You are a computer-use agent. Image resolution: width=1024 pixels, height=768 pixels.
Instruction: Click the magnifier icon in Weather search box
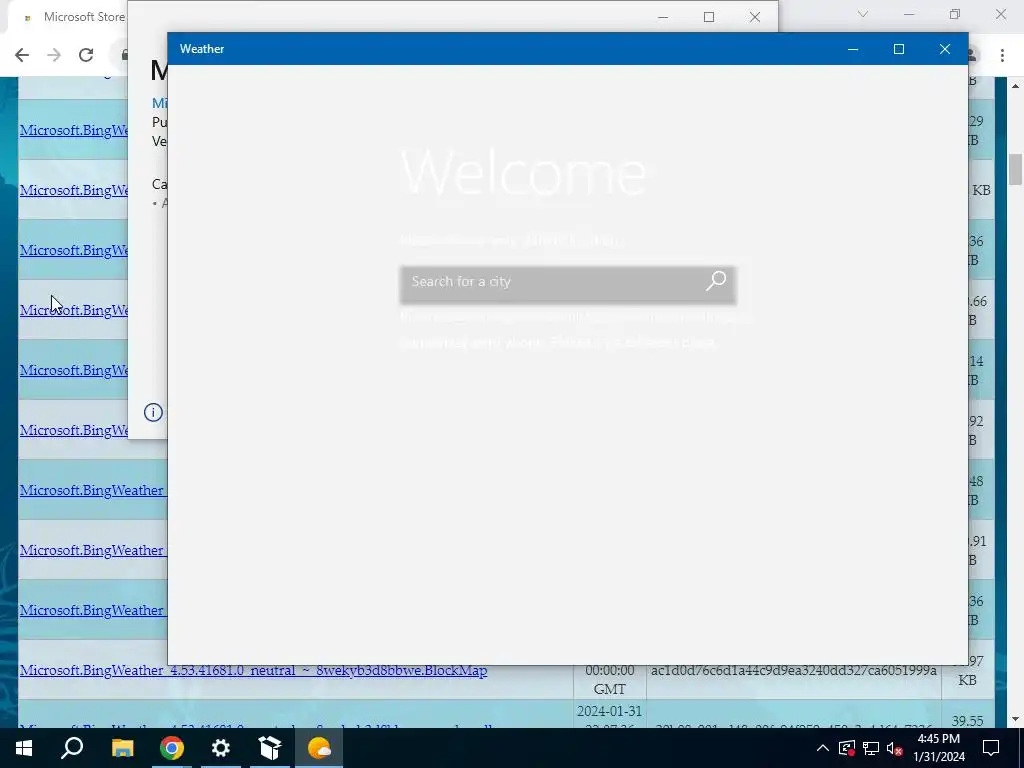click(x=716, y=281)
